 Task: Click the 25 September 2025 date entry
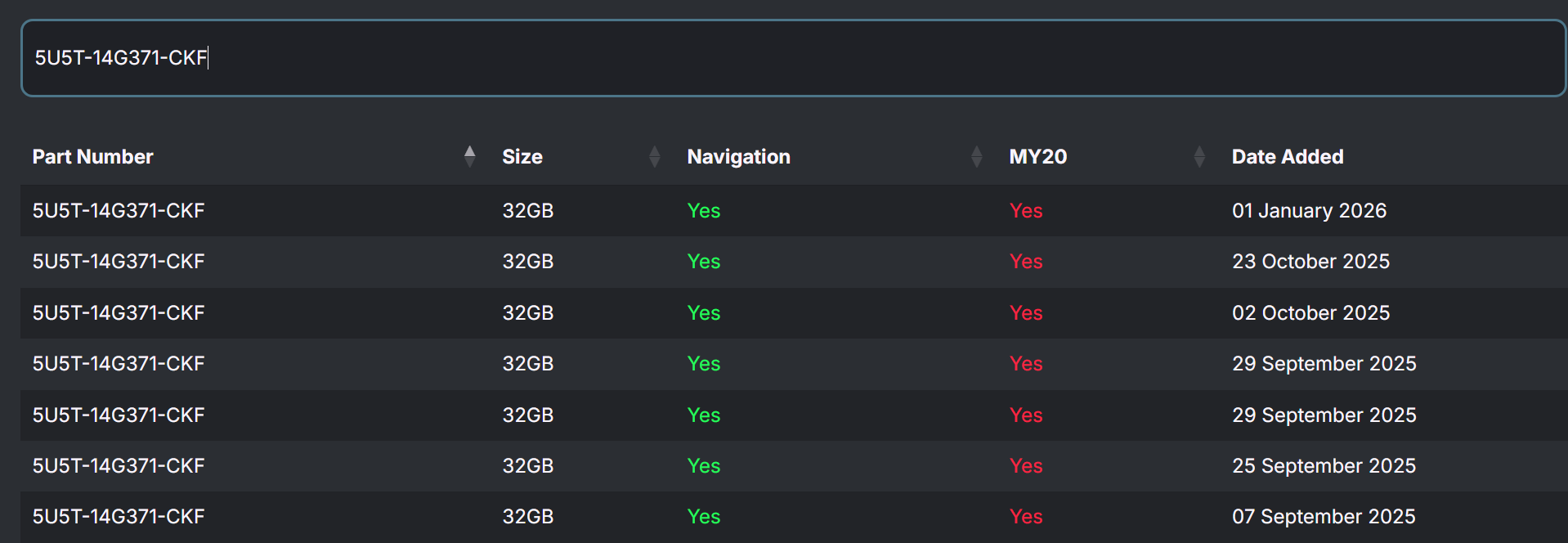pos(1323,465)
